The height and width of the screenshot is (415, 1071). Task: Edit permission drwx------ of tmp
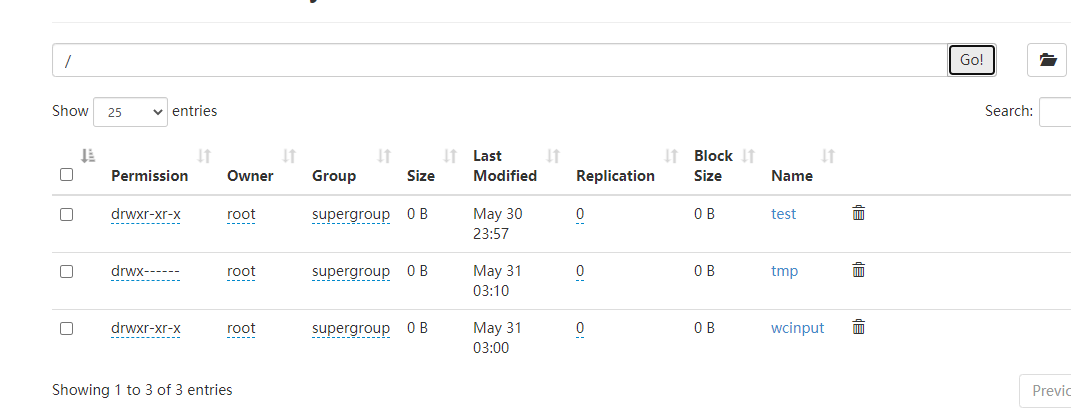[145, 271]
